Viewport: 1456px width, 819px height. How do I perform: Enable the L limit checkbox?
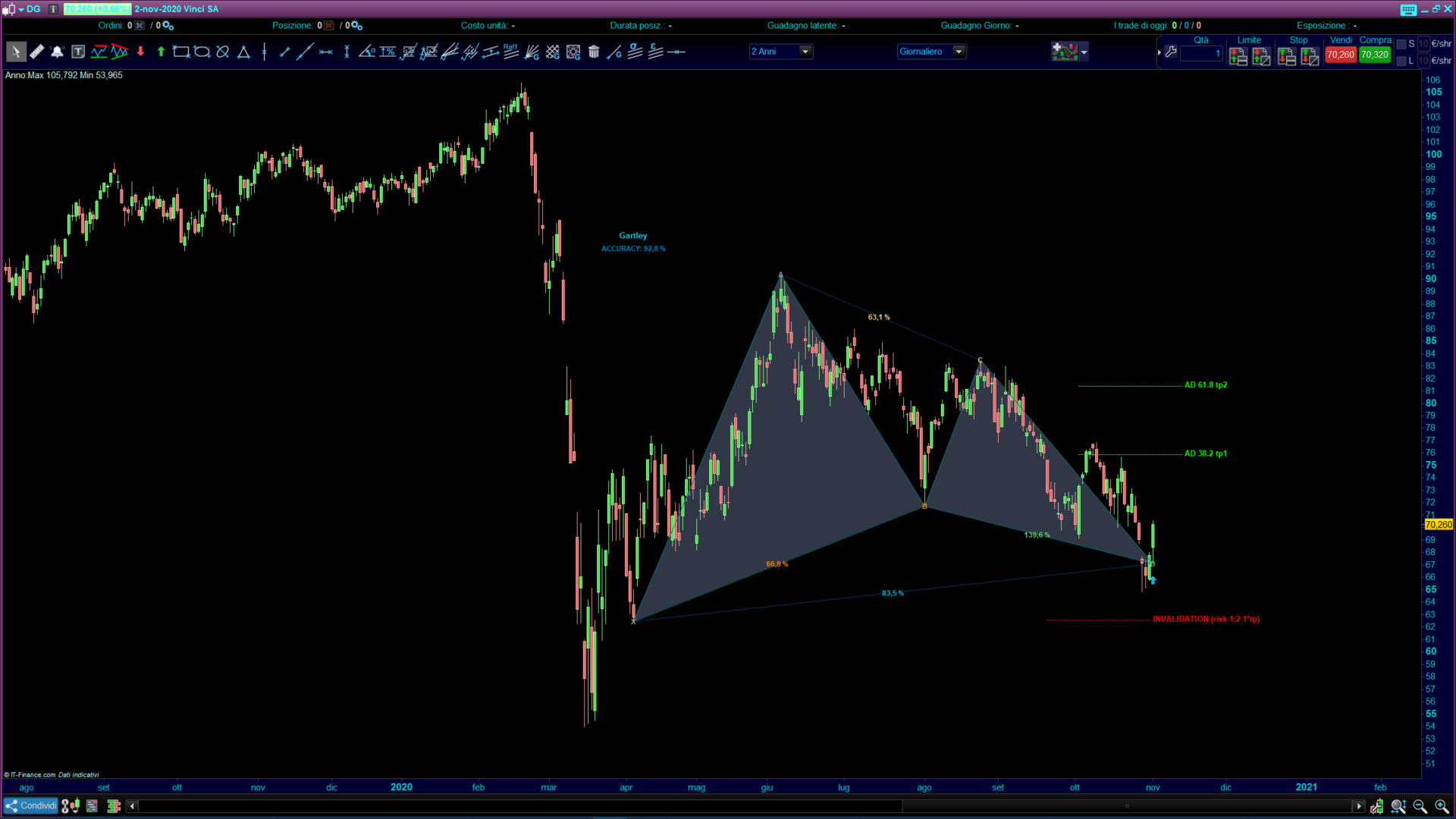click(x=1401, y=61)
